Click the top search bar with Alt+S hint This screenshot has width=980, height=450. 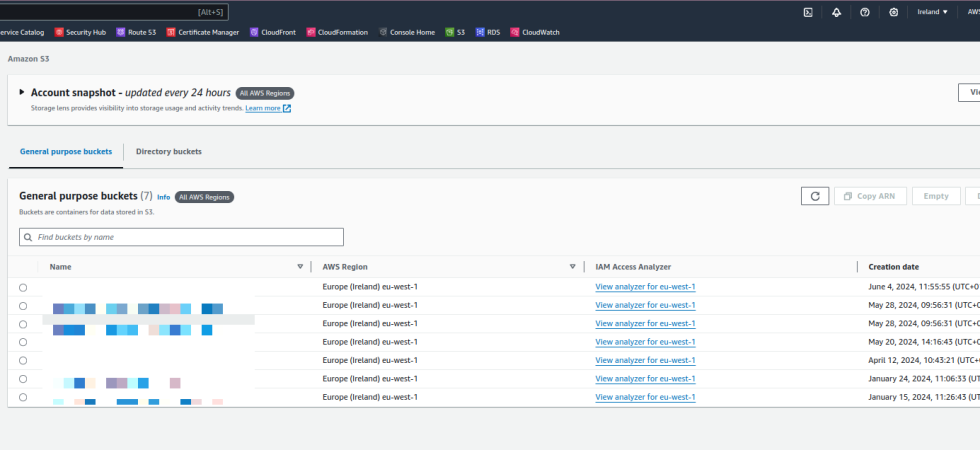114,12
